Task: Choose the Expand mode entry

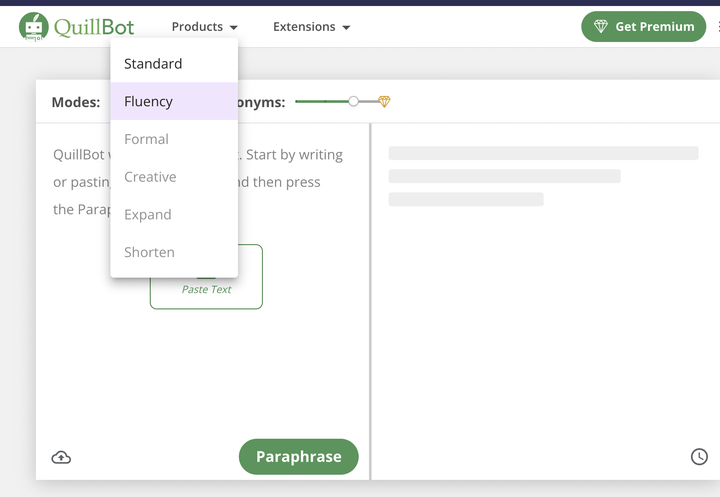Action: (148, 215)
